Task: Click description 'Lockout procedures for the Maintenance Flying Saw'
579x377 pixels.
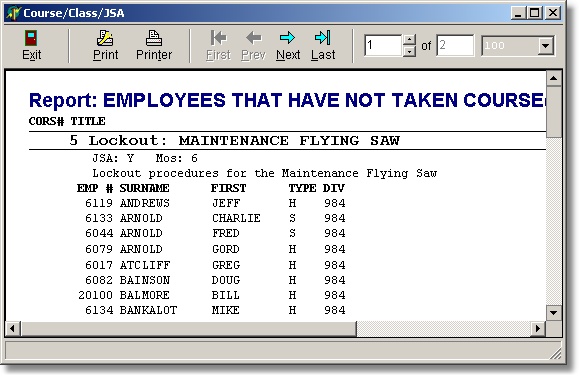Action: [264, 174]
